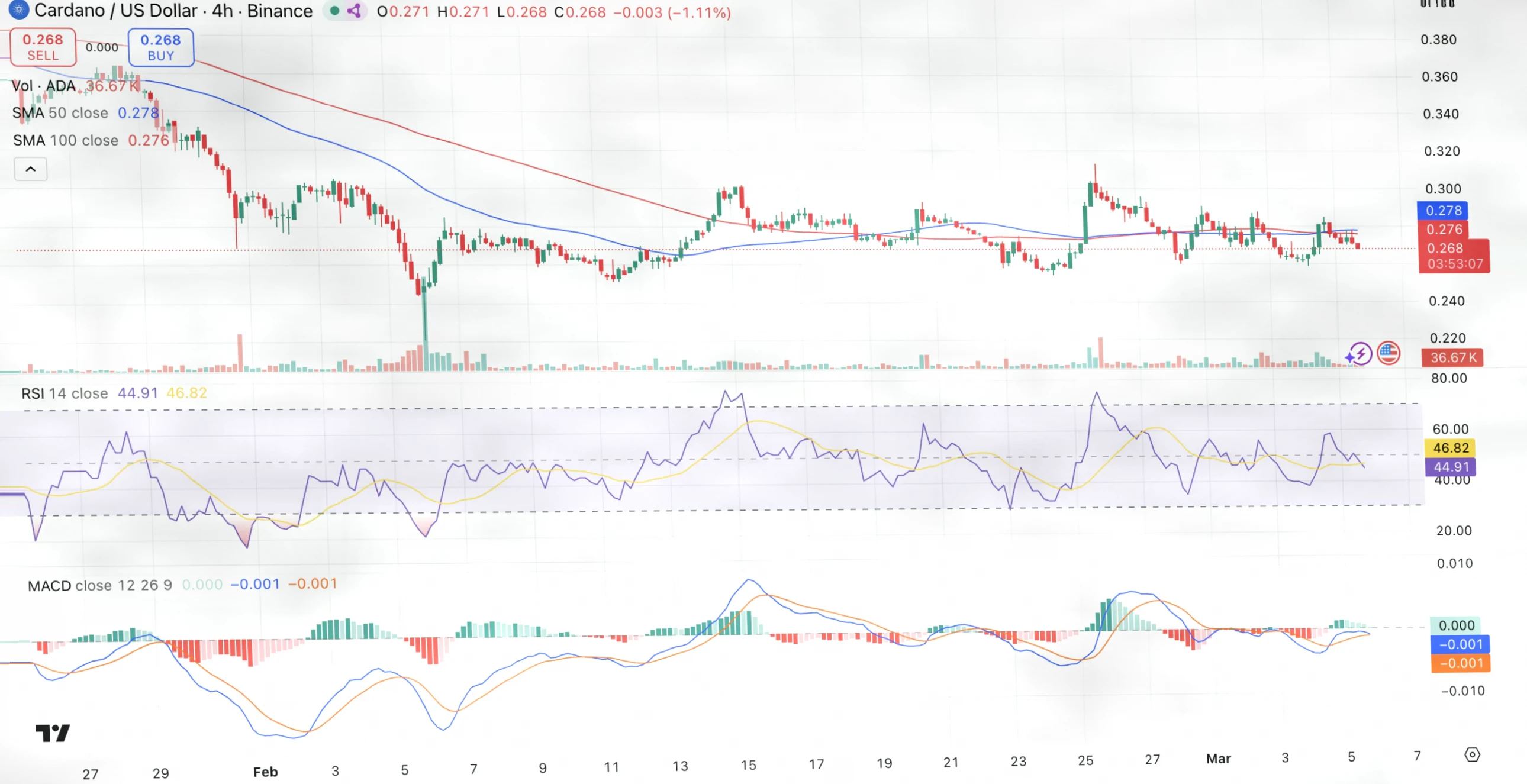This screenshot has height=784, width=1527.
Task: Click the close value C0.268 in header
Action: click(580, 12)
